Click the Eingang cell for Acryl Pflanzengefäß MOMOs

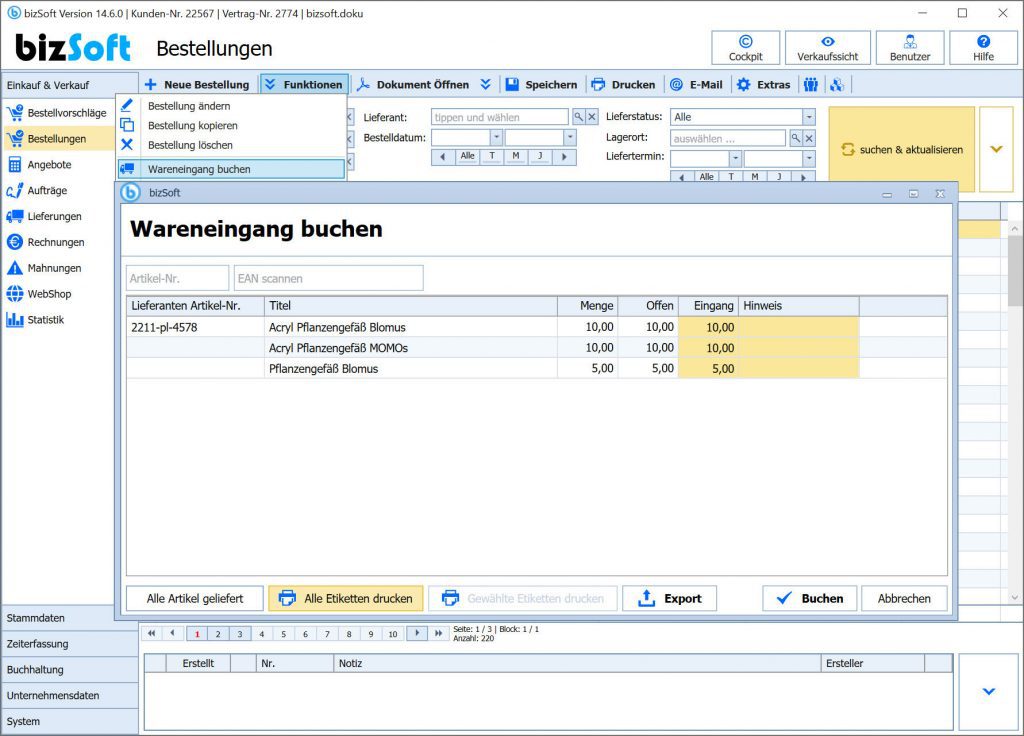click(708, 348)
